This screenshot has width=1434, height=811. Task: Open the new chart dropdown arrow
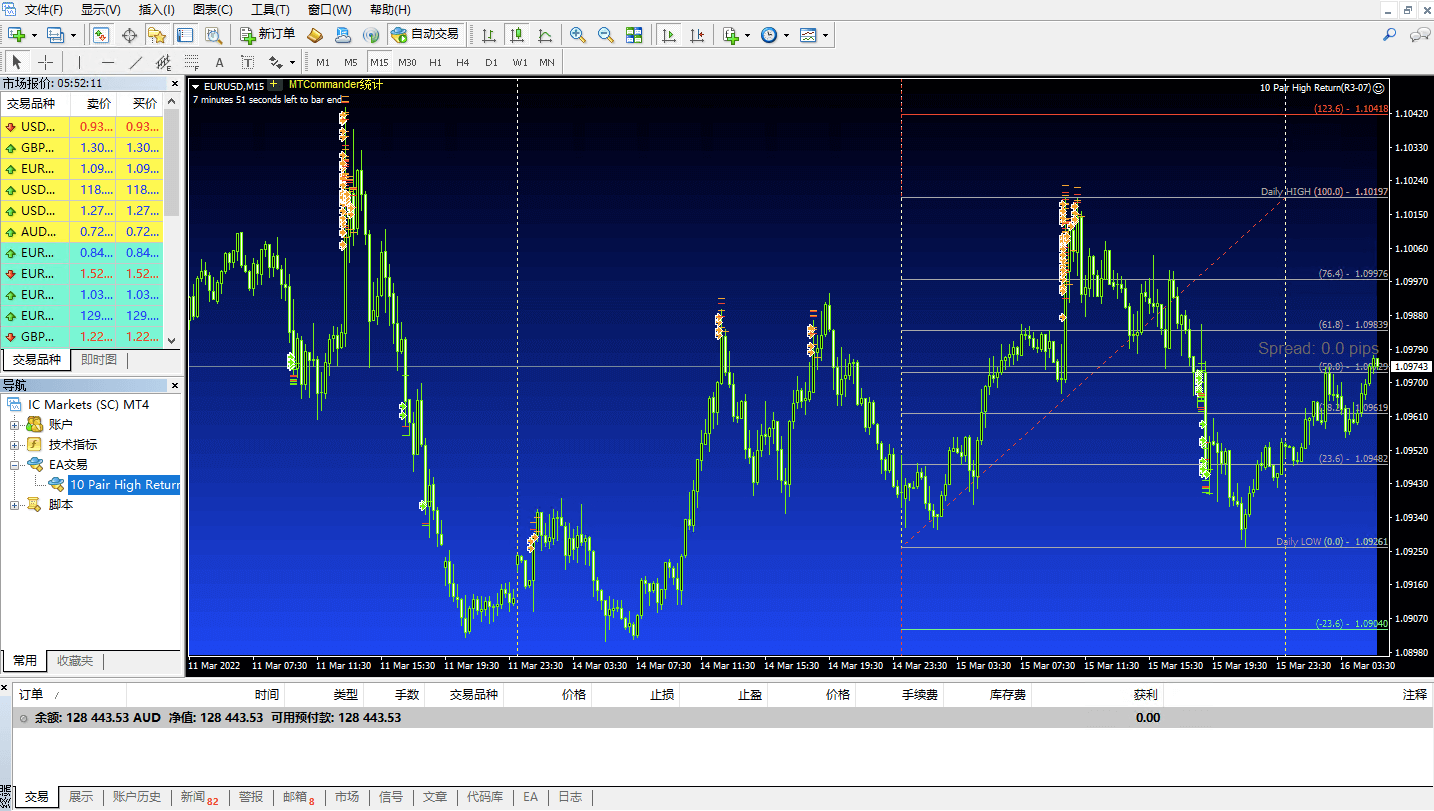34,35
